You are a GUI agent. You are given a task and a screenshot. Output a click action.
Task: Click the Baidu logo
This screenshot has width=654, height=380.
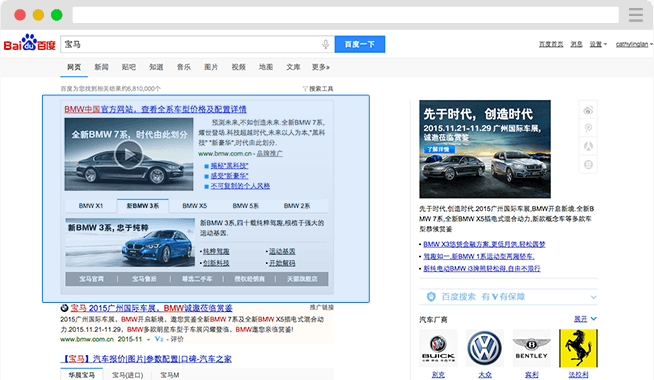(30, 43)
